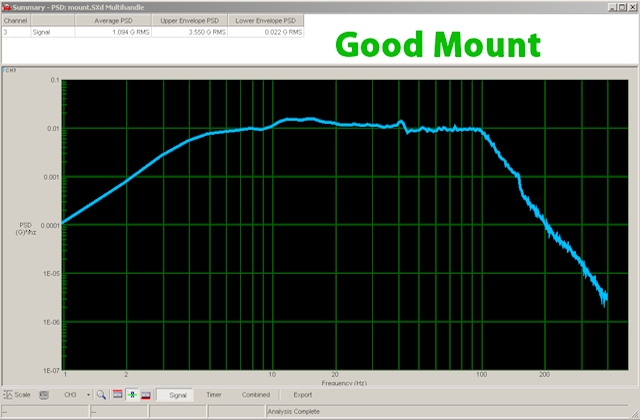Image resolution: width=640 pixels, height=420 pixels.
Task: Click the Channel column header
Action: pyautogui.click(x=16, y=20)
